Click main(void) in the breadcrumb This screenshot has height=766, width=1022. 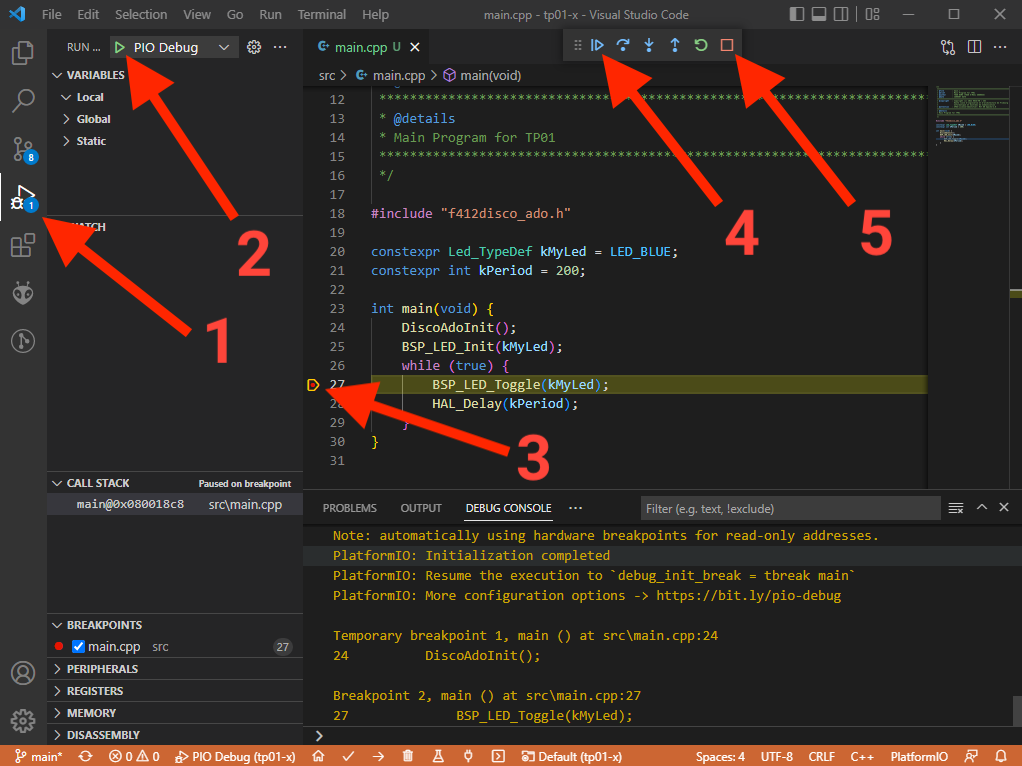coord(490,76)
